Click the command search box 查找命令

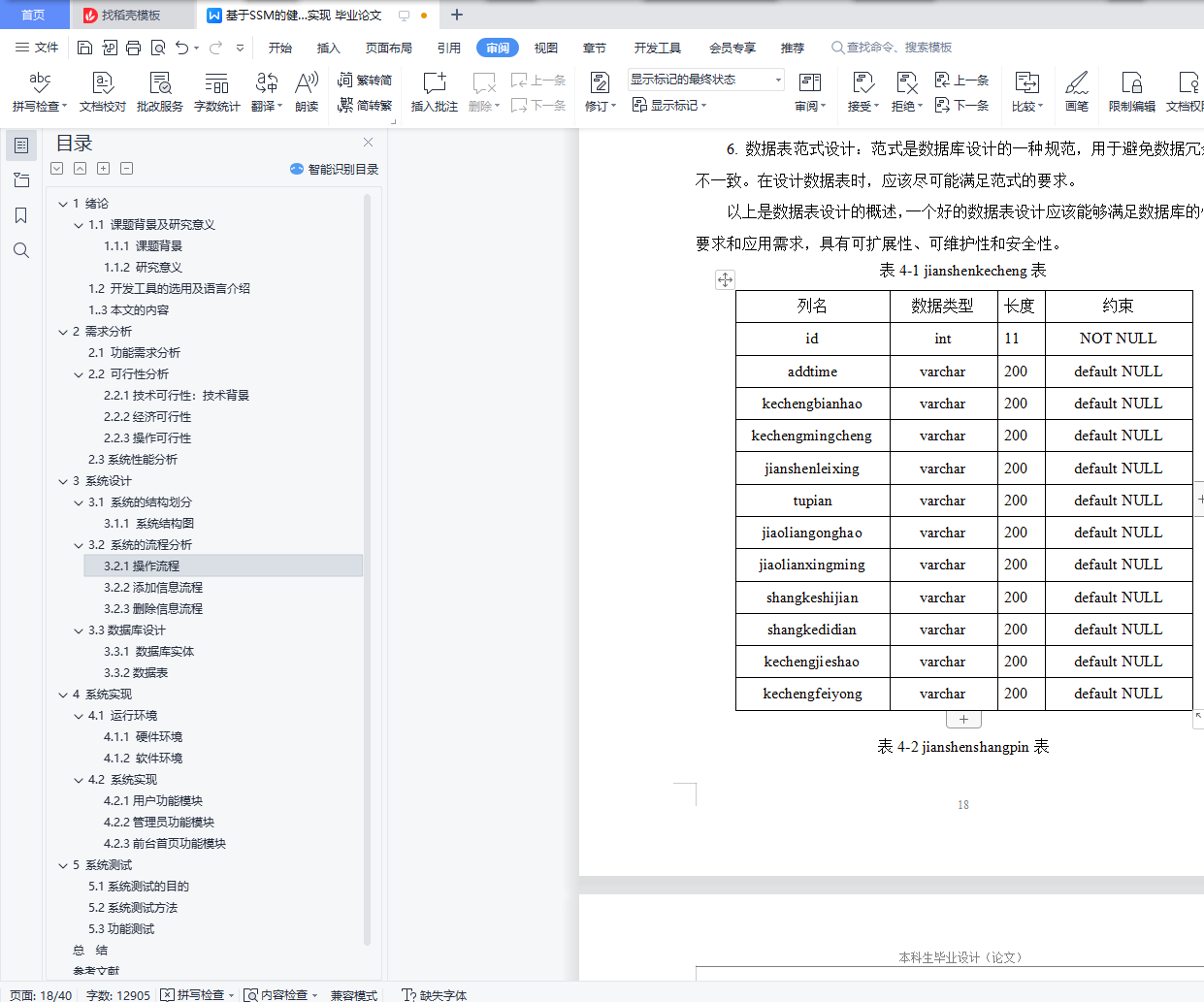892,48
